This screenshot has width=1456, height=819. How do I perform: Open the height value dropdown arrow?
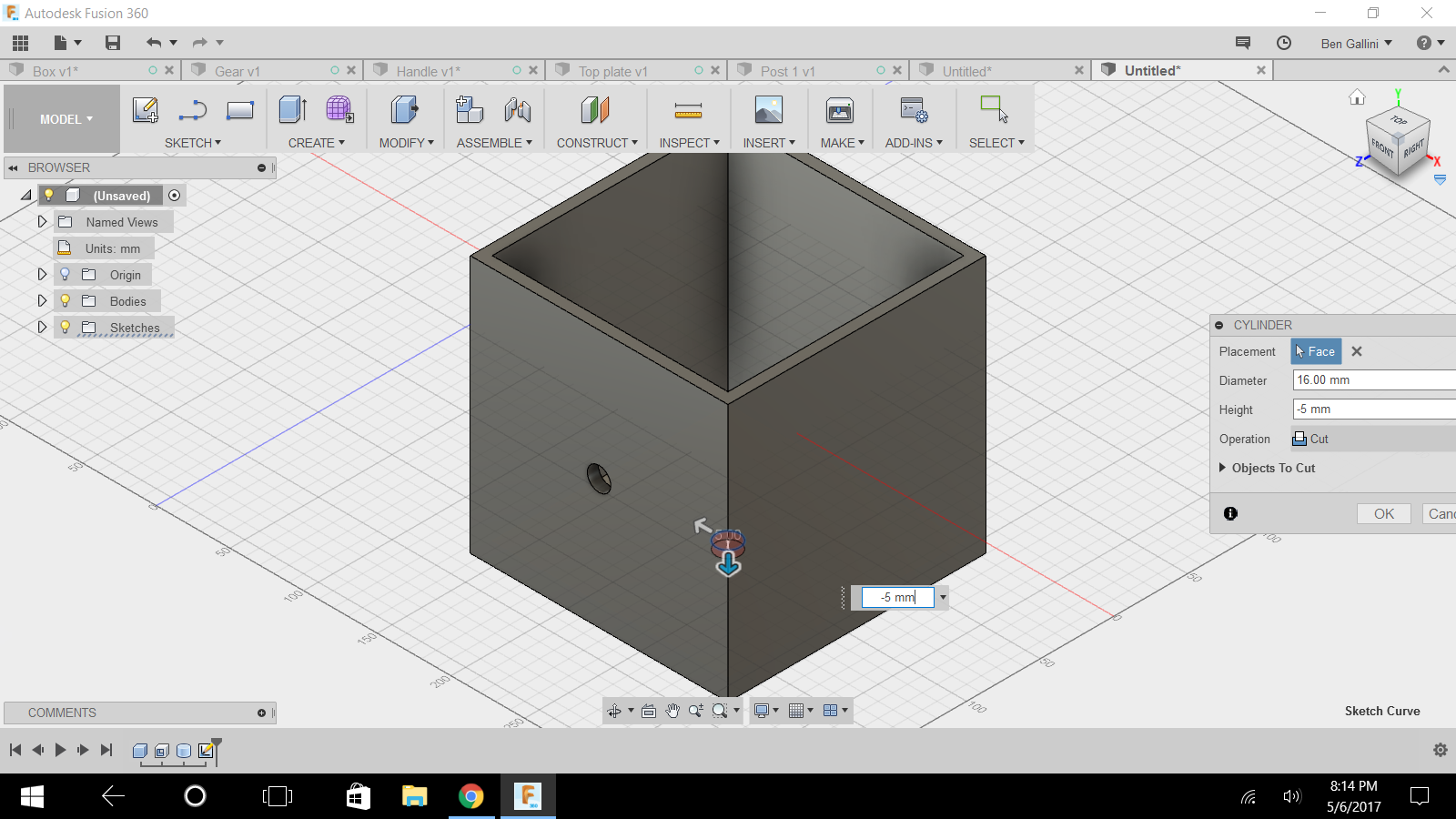pyautogui.click(x=943, y=598)
